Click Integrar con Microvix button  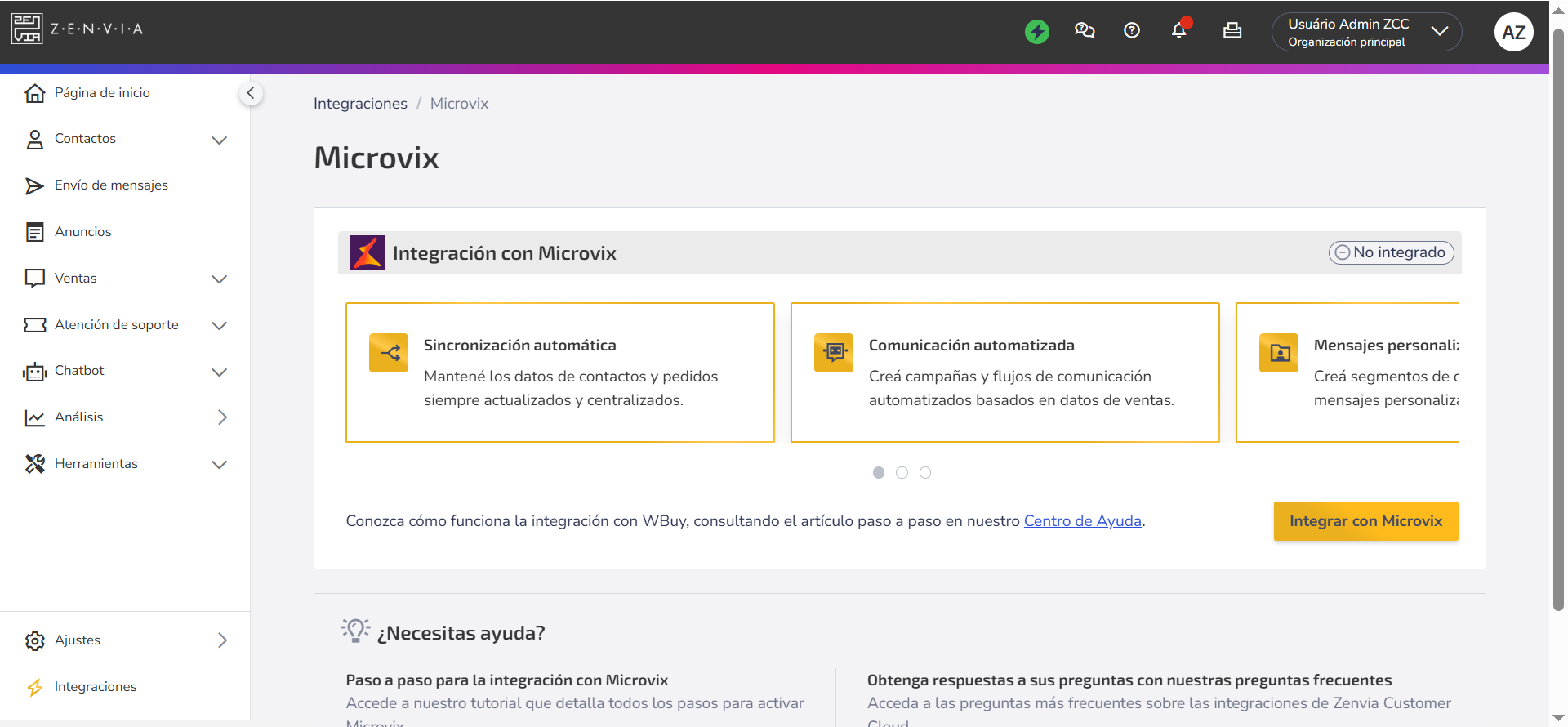1366,521
